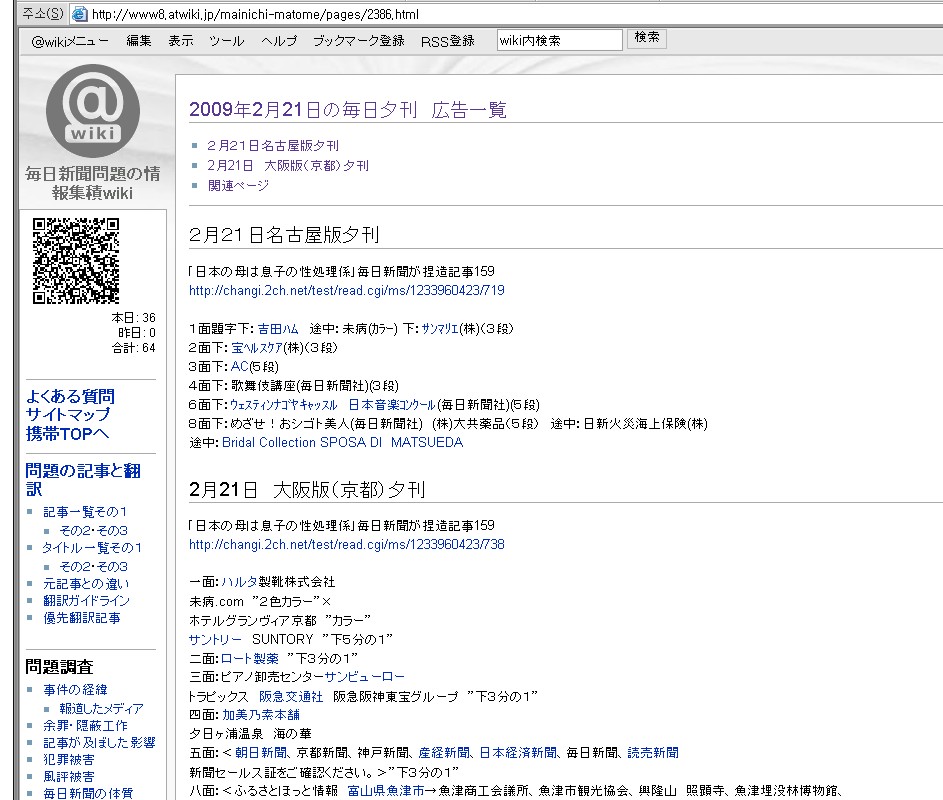Open the changi.2ch.net link ending in 719
The width and height of the screenshot is (943, 800).
pos(346,291)
